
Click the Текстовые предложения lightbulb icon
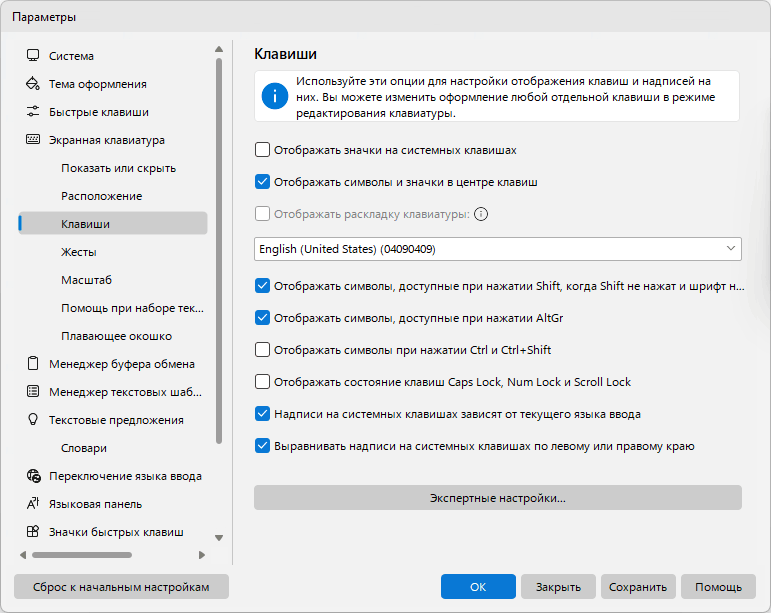pyautogui.click(x=33, y=420)
